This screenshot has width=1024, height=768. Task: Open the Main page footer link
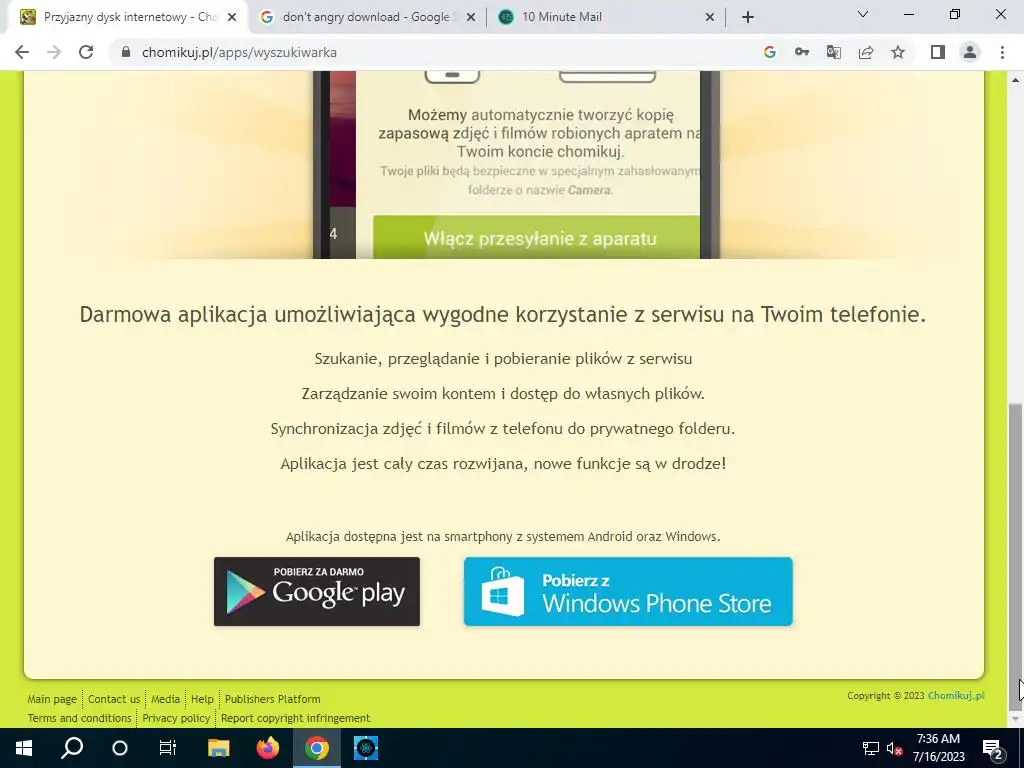(52, 699)
